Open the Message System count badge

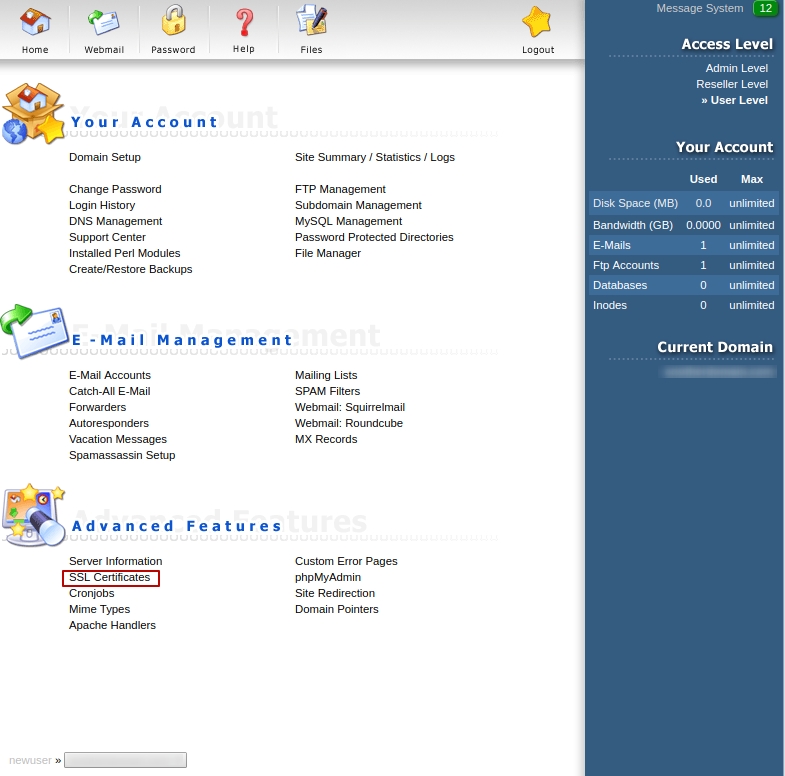(765, 9)
